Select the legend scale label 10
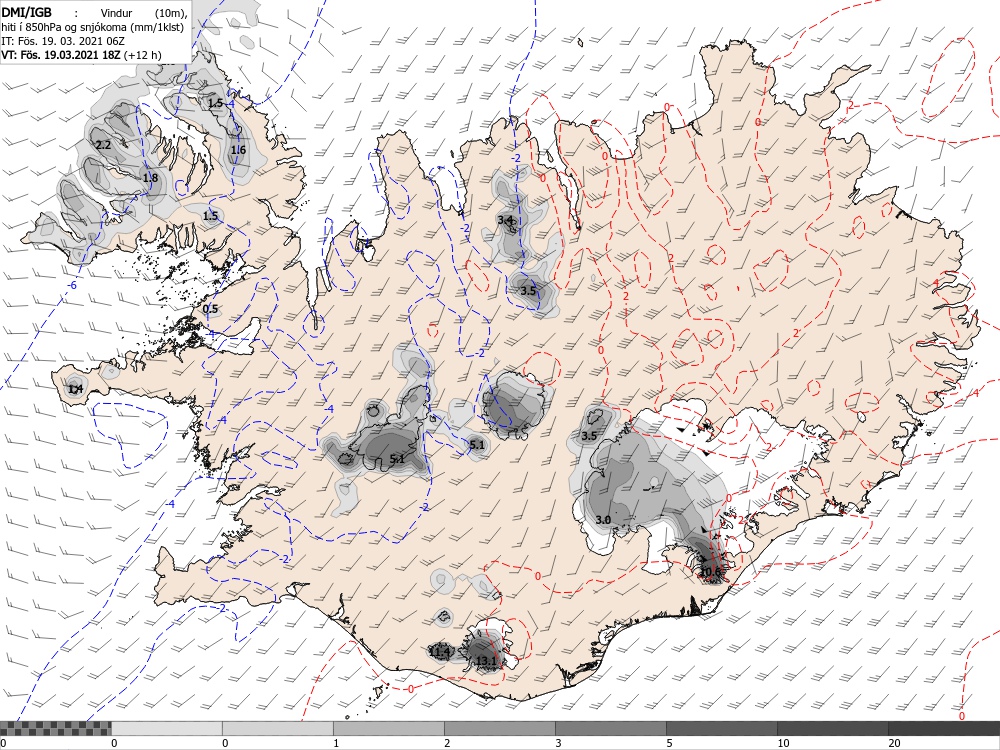Image resolution: width=1000 pixels, height=750 pixels. click(x=783, y=743)
